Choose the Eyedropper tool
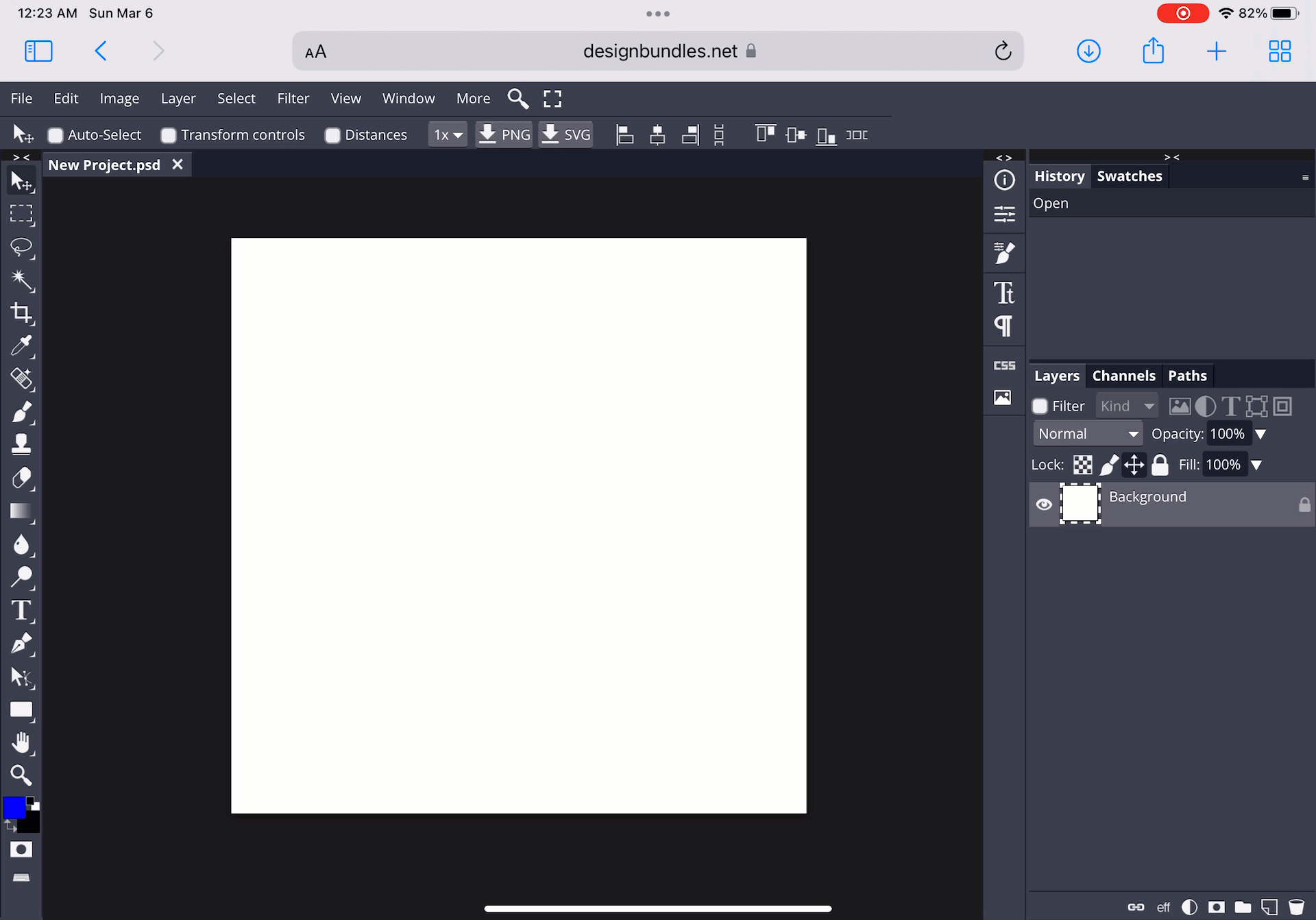Viewport: 1316px width, 920px height. pos(21,346)
